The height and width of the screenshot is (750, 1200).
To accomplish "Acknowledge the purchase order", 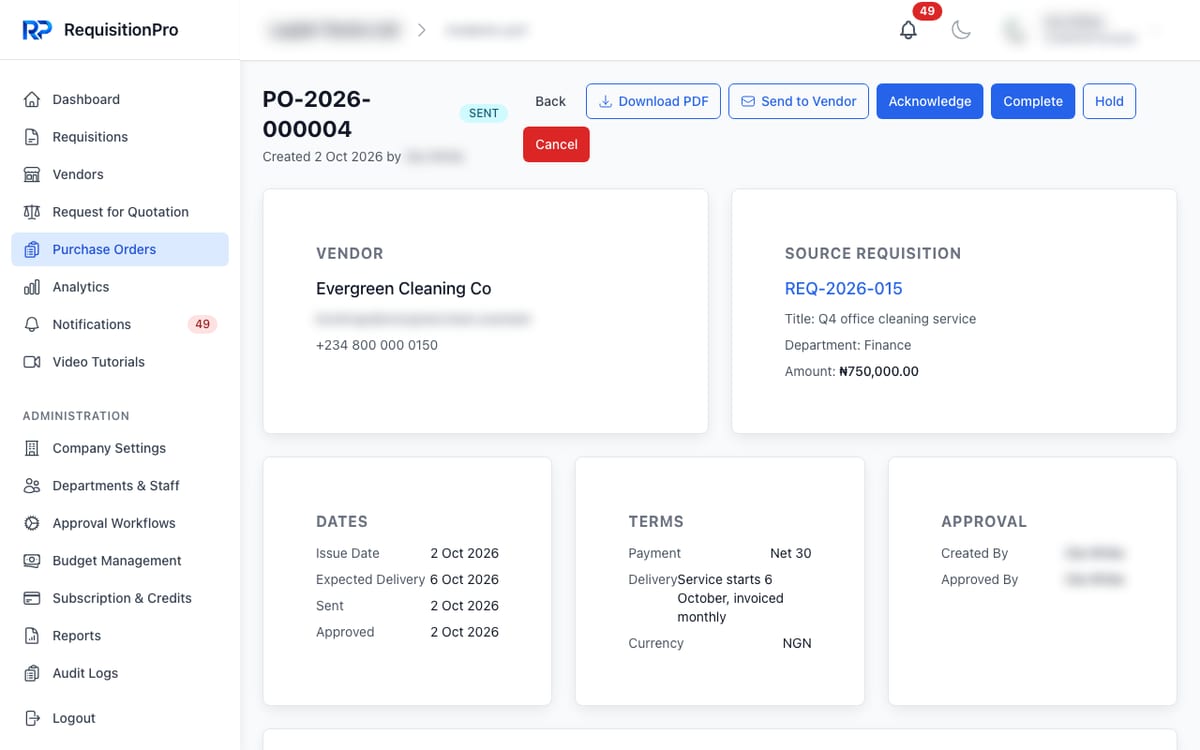I will (x=930, y=101).
